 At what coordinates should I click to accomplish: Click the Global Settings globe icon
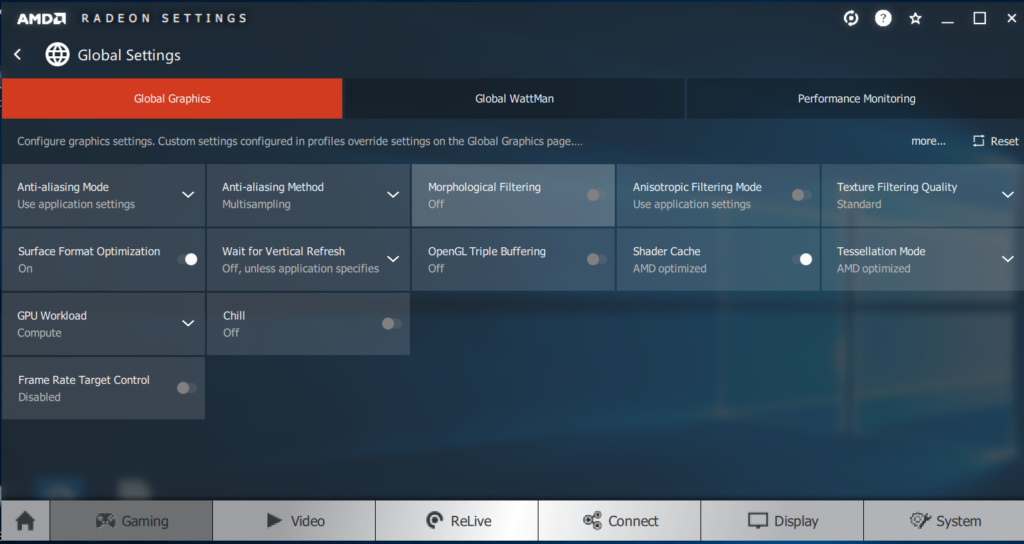pos(57,55)
